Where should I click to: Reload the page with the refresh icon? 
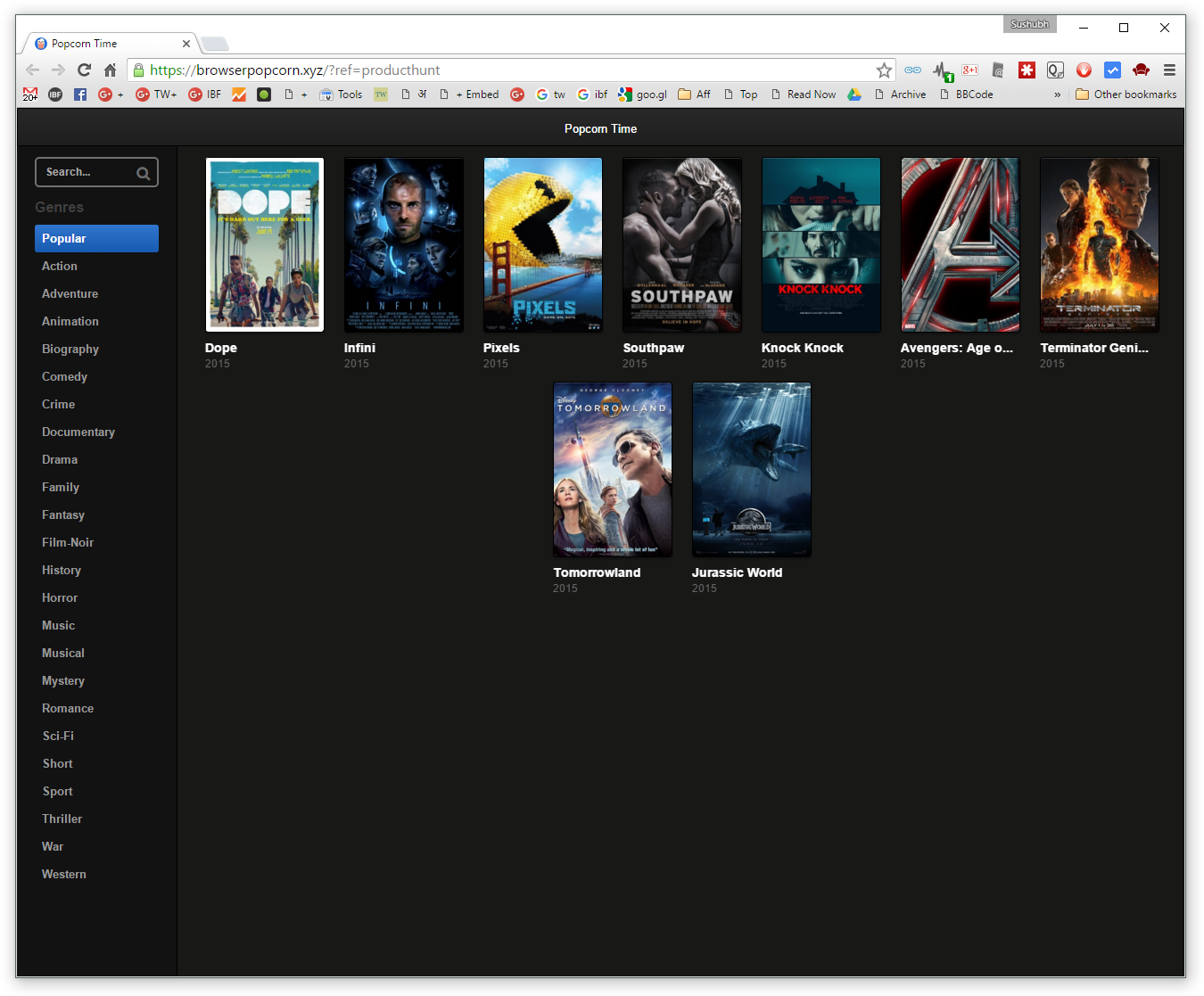(84, 70)
